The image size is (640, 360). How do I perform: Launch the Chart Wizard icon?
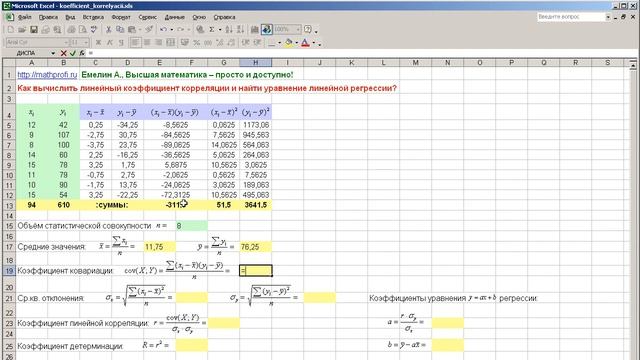(x=254, y=29)
